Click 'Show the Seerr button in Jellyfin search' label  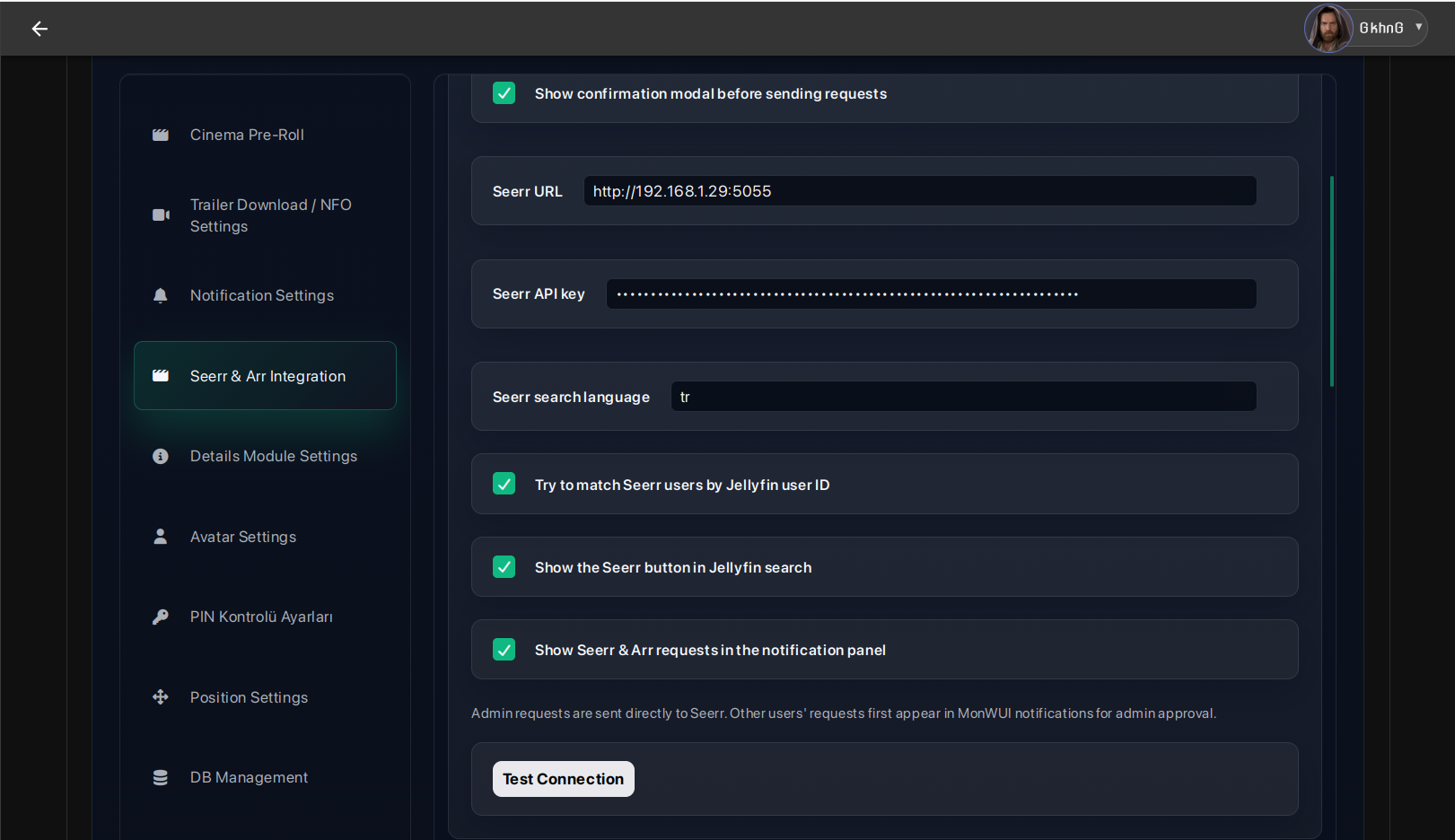673,568
